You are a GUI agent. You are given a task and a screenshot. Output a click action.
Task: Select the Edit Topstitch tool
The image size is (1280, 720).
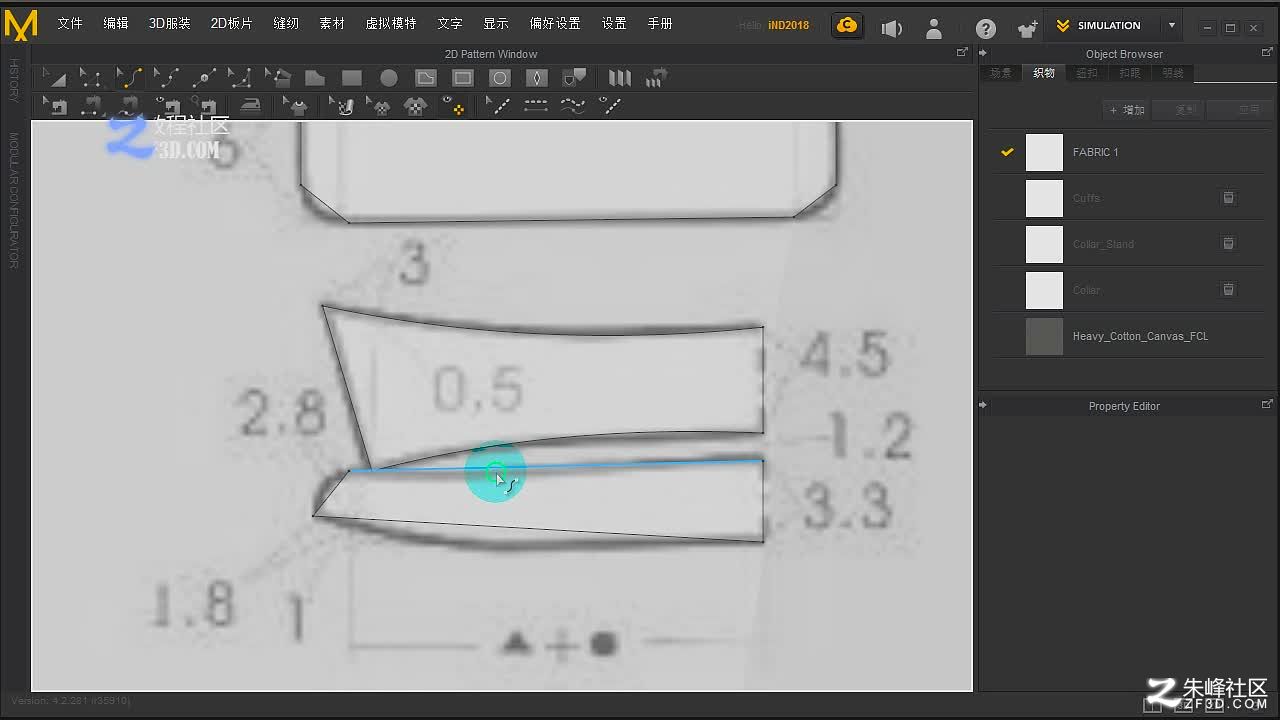(498, 105)
